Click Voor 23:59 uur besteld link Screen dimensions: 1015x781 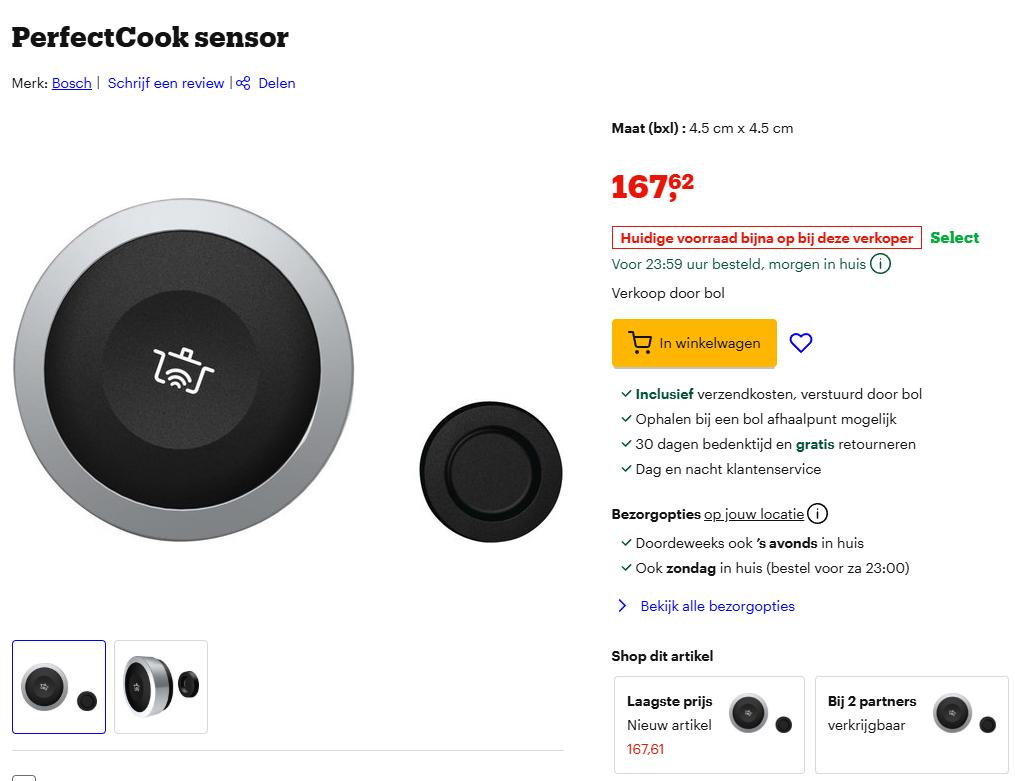[x=736, y=264]
